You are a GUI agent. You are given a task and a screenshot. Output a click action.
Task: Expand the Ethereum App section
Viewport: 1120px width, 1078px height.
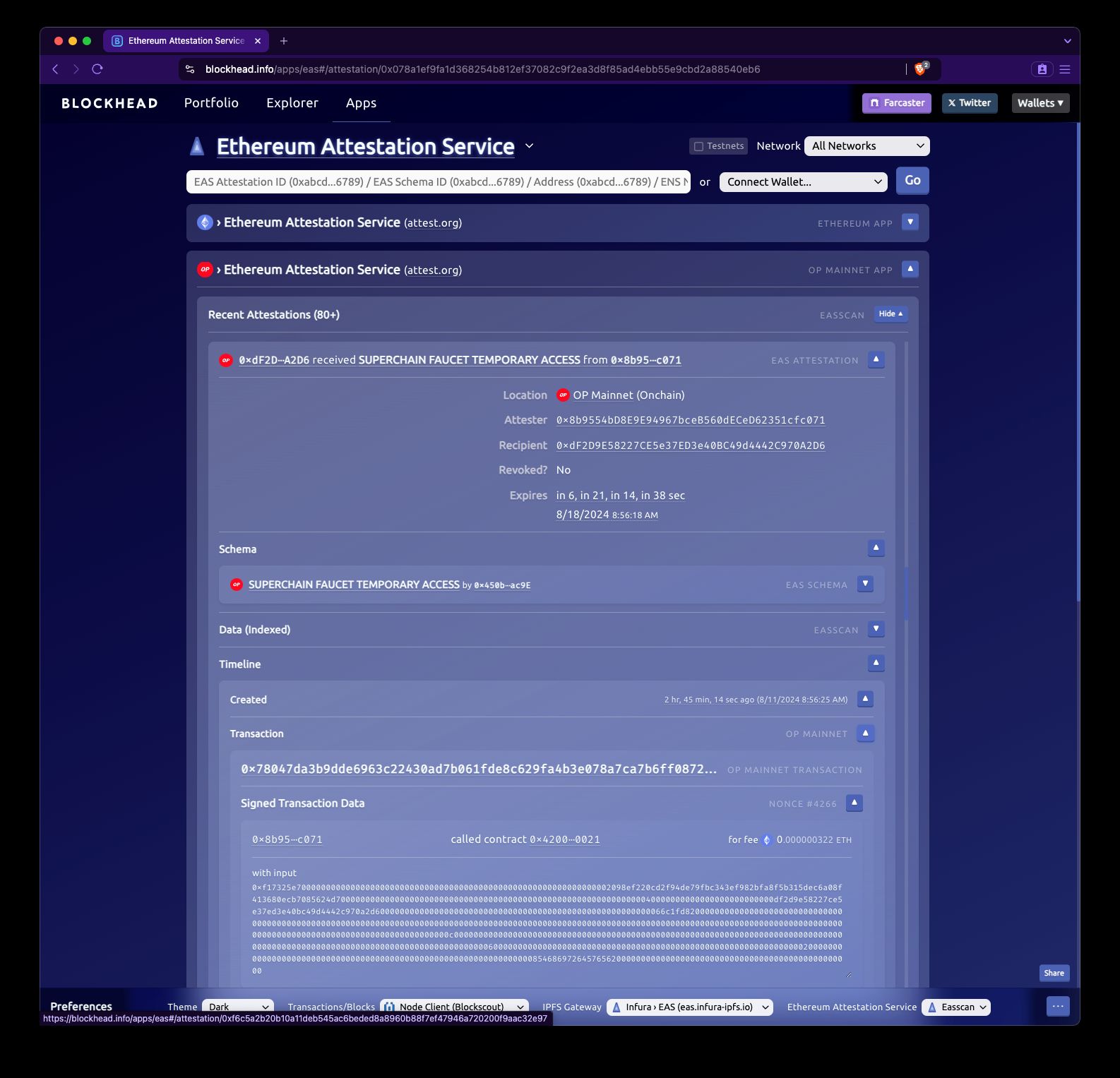(x=910, y=222)
